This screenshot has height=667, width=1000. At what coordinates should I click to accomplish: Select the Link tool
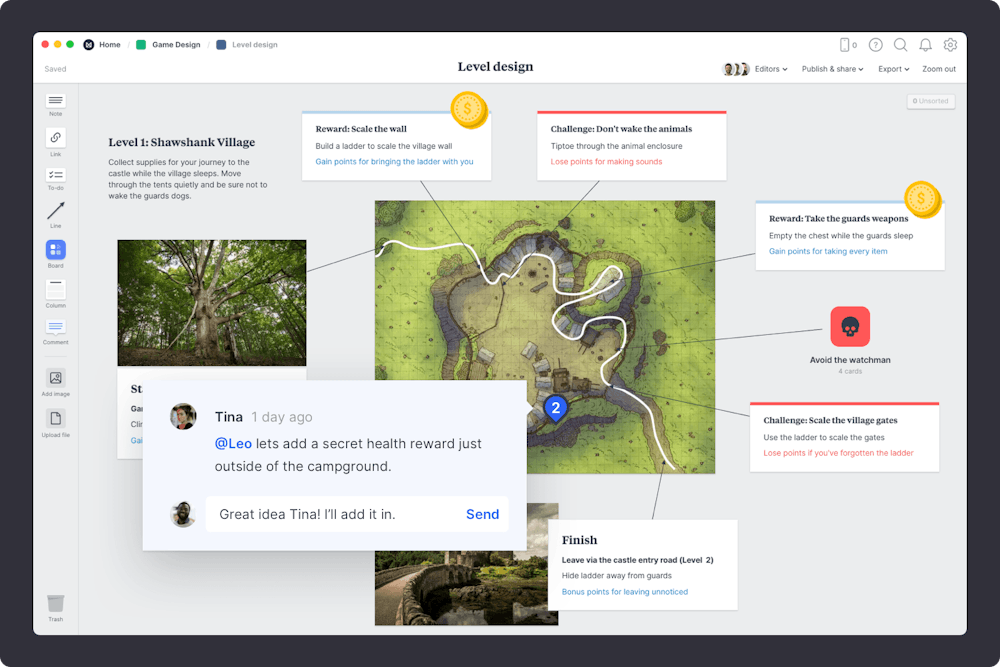pos(55,140)
